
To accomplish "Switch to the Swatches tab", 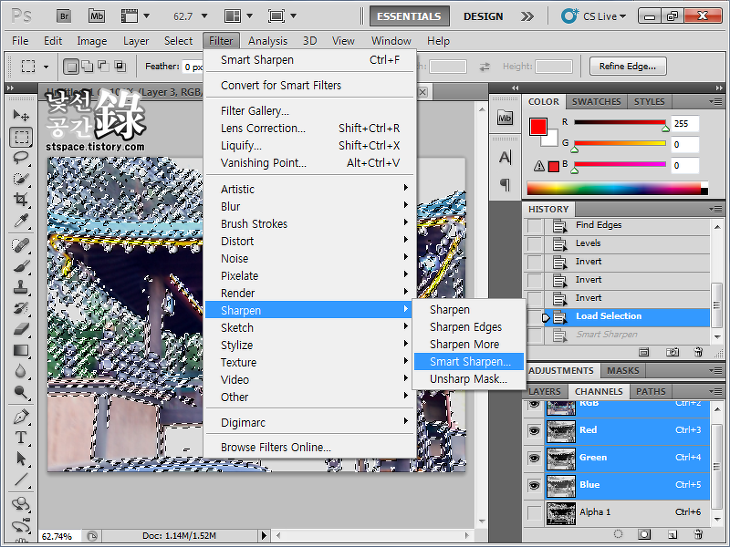I will (x=596, y=101).
